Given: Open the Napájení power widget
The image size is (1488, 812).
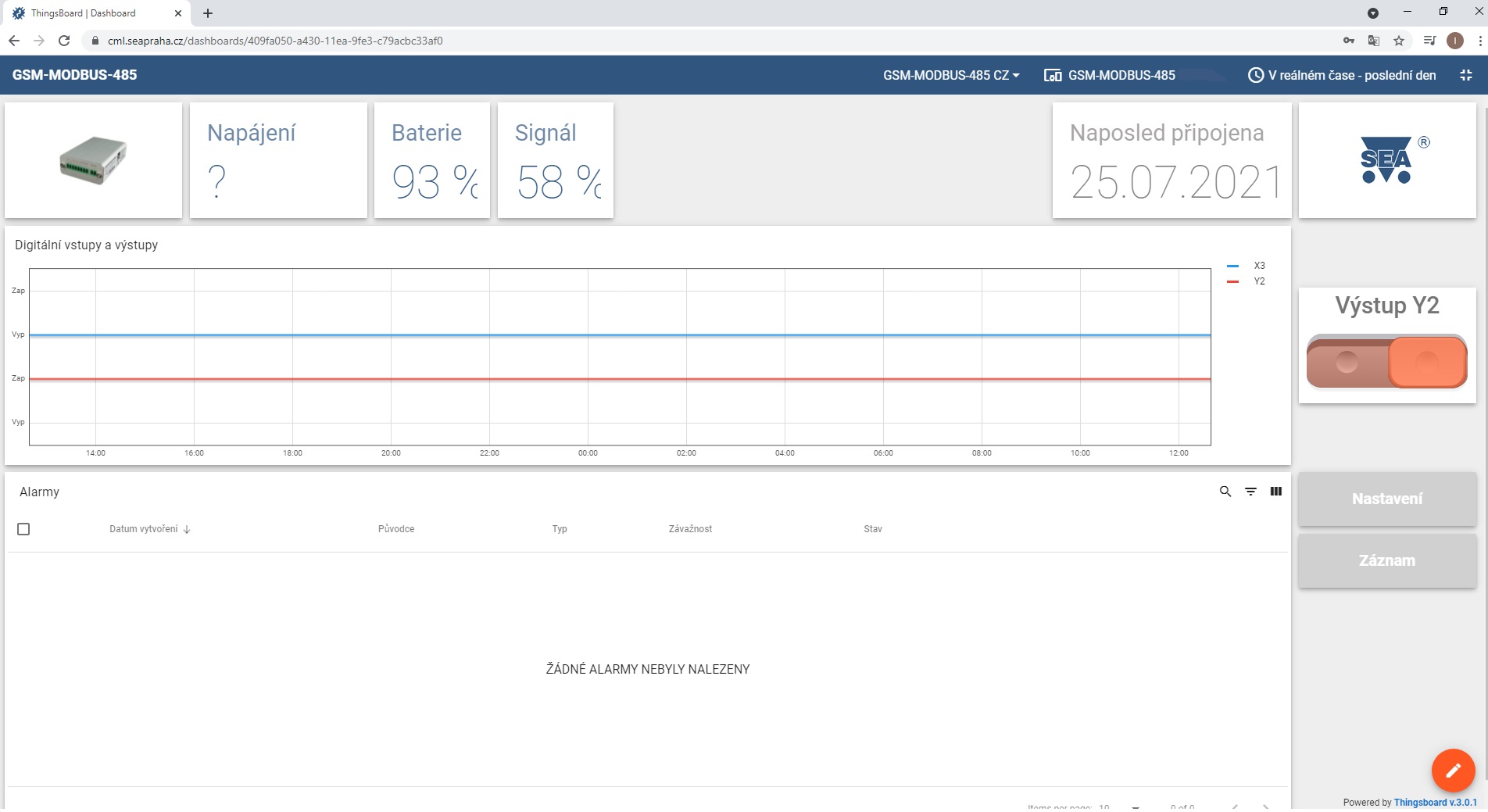Looking at the screenshot, I should (278, 160).
